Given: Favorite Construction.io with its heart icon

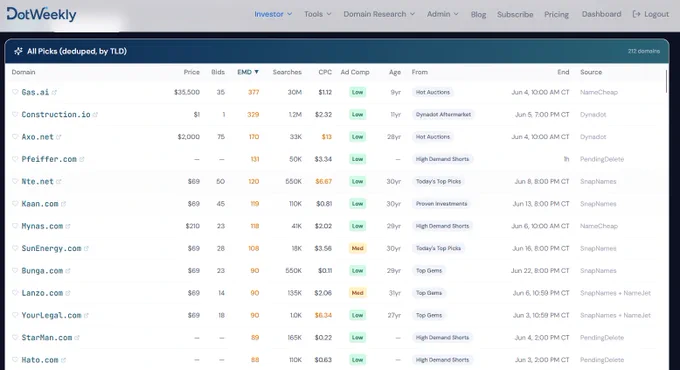Looking at the screenshot, I should 15,114.
